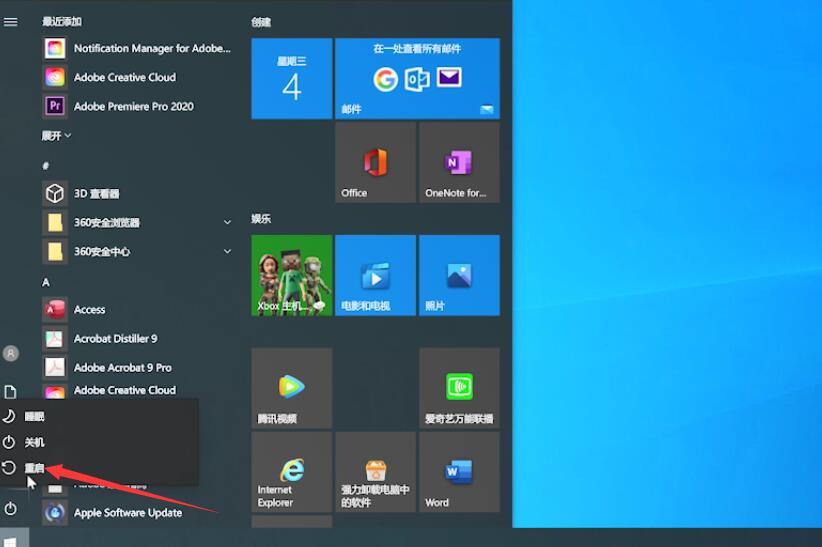Open the 强力卸载电脑中的软件 tile
The height and width of the screenshot is (547, 822).
coord(375,472)
